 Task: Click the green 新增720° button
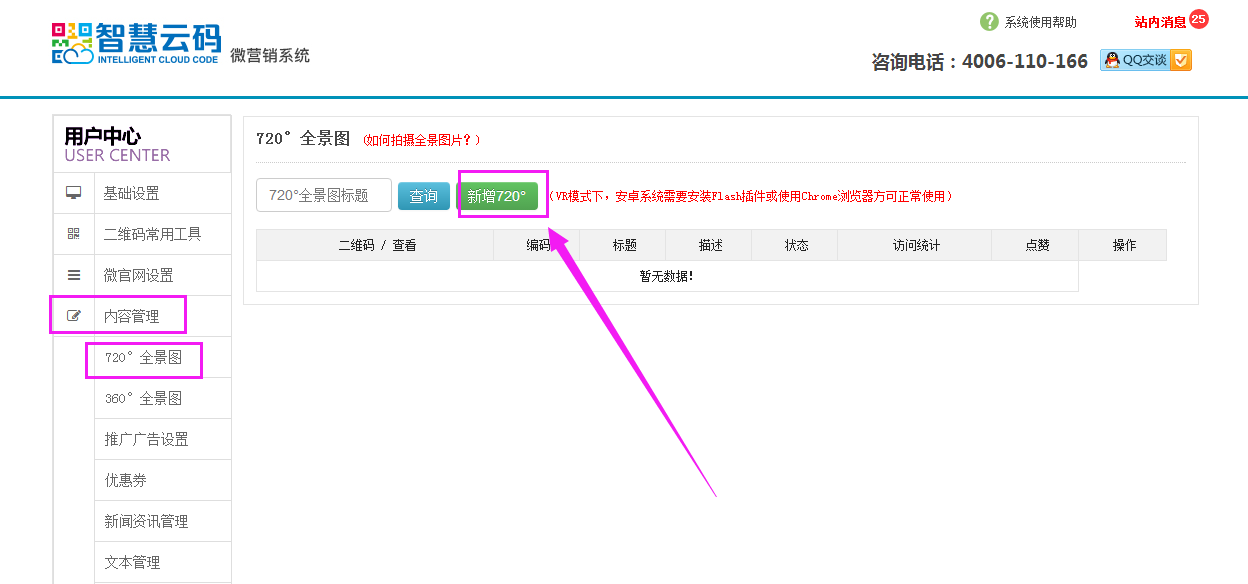pos(497,196)
